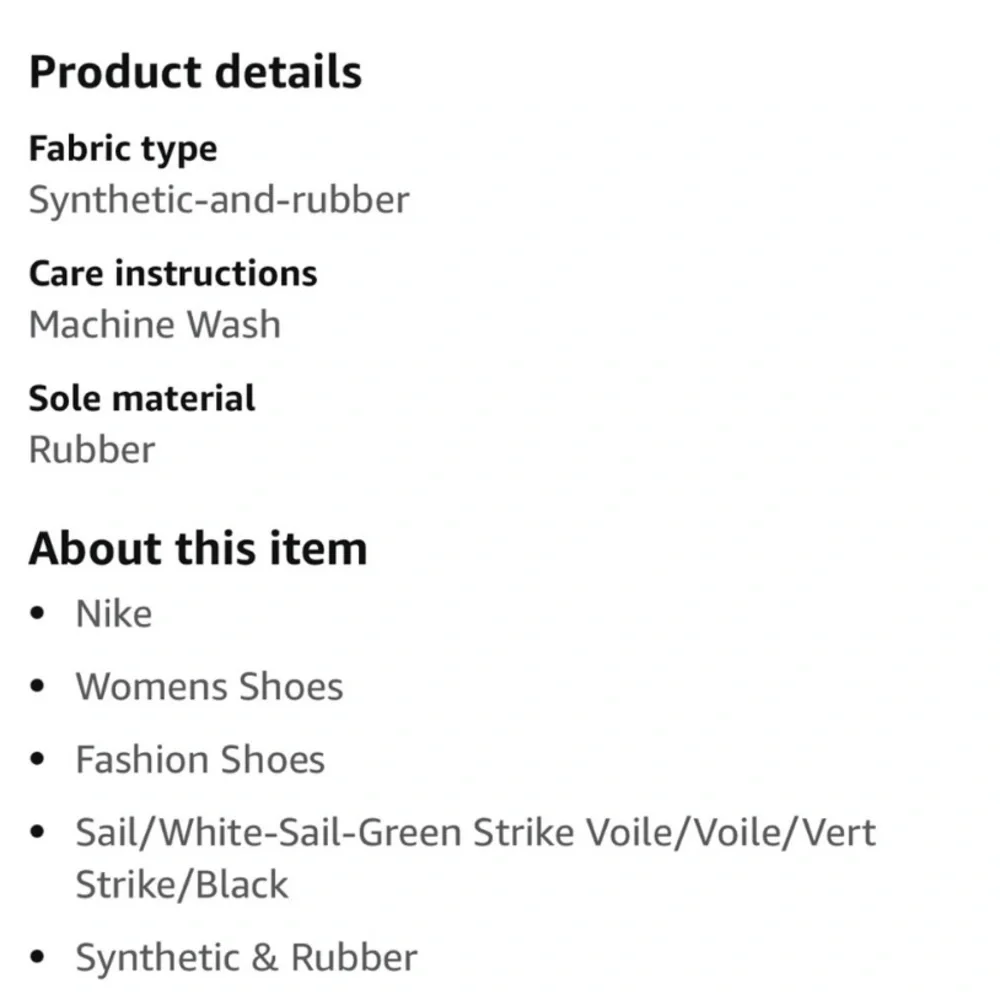Image resolution: width=1000 pixels, height=1000 pixels.
Task: Select the Fabric type label
Action: point(123,150)
